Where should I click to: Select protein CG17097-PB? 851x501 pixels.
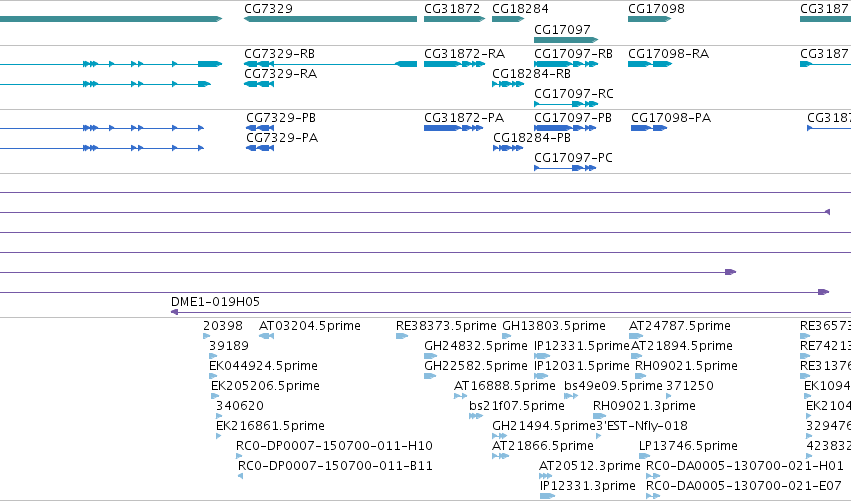(x=573, y=118)
